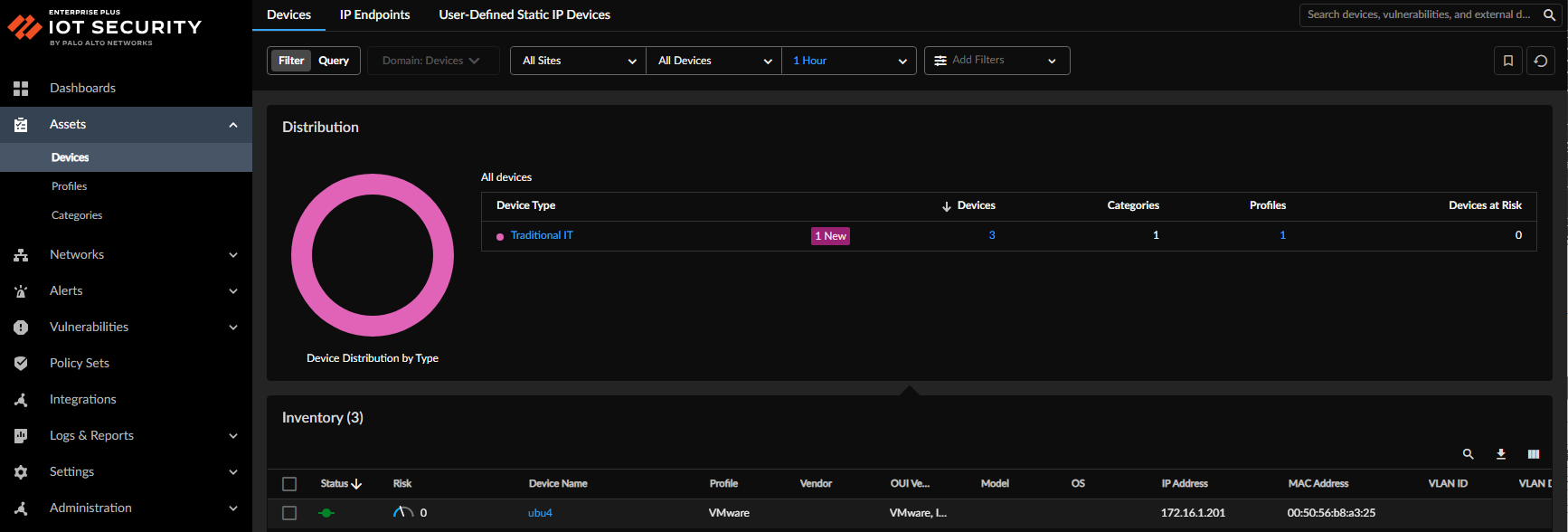Click the bookmark saved filters icon
The width and height of the screenshot is (1568, 532).
point(1507,61)
